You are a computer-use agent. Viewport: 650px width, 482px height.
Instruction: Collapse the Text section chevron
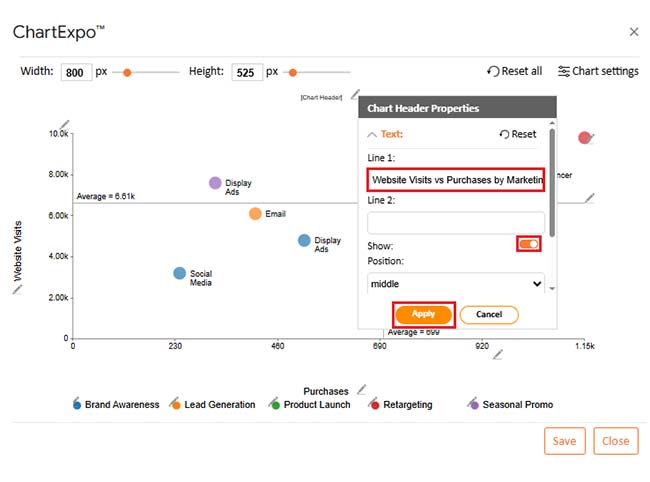372,134
